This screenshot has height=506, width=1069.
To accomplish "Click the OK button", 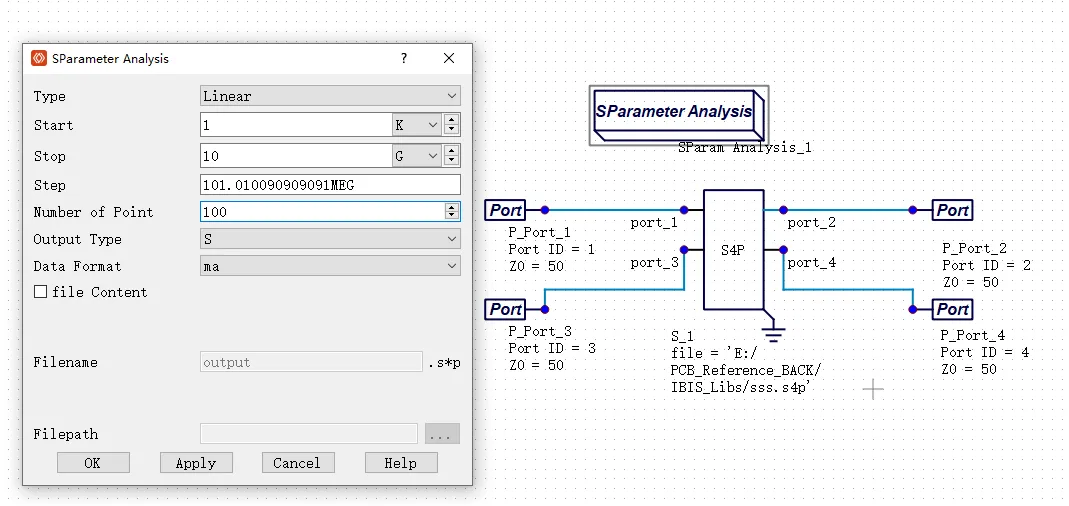I will tap(93, 462).
